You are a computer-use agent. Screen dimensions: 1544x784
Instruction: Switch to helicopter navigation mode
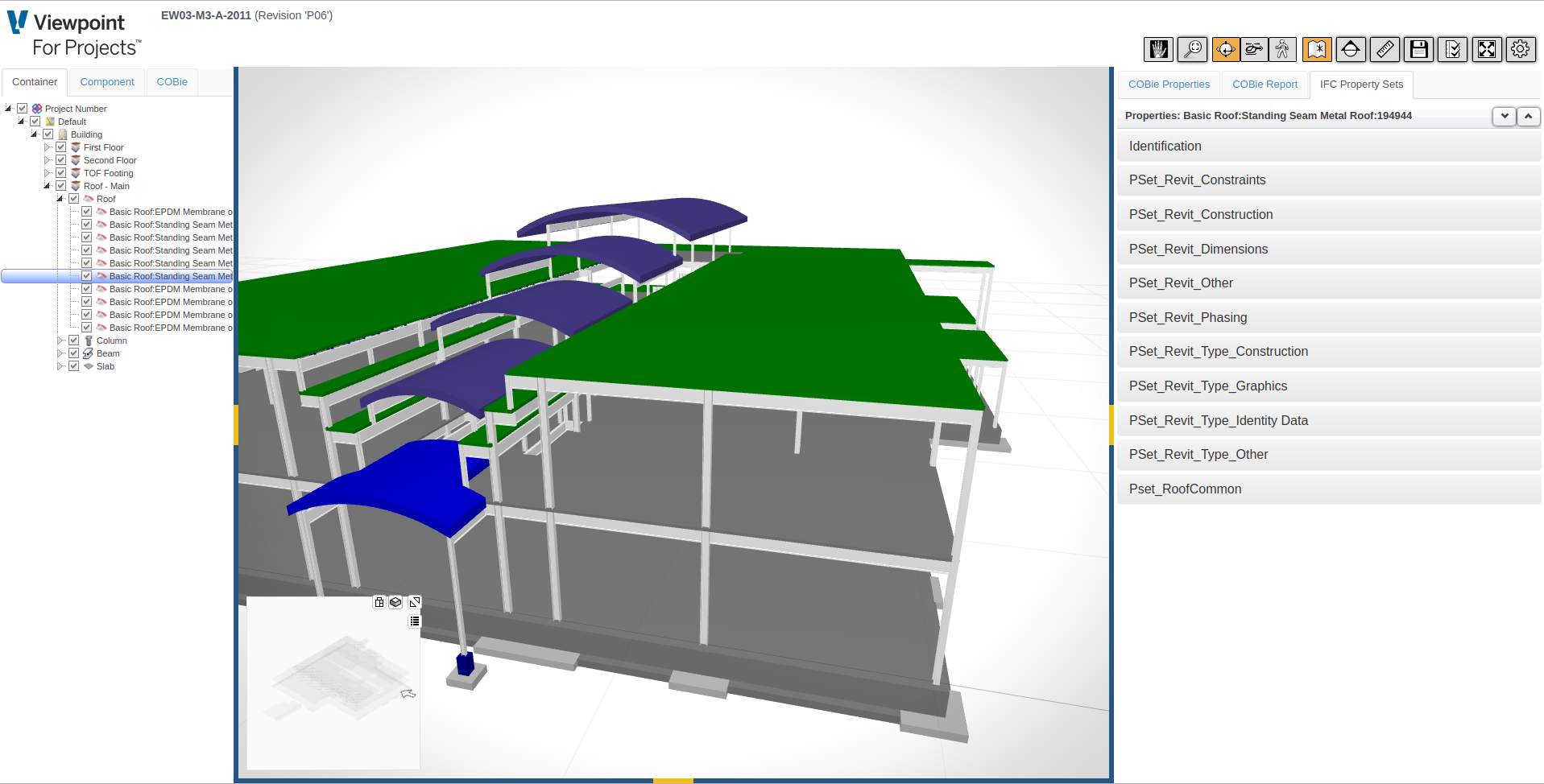(x=1254, y=49)
